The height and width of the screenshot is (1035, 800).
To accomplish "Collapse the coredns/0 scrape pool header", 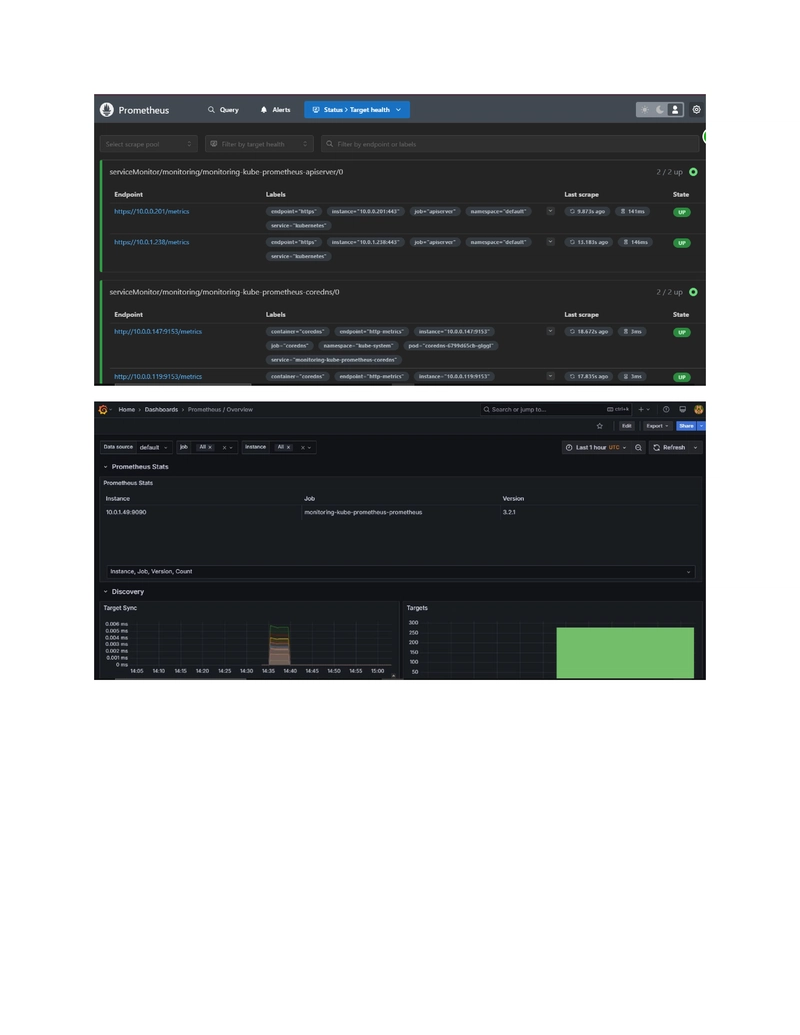I will point(403,292).
